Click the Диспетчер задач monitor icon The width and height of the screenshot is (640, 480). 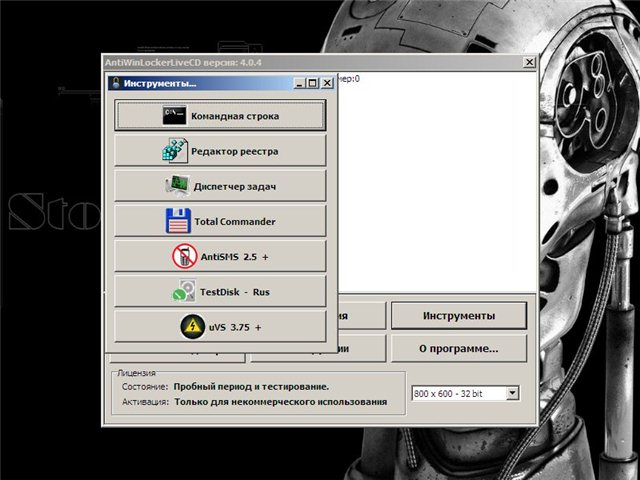point(177,186)
